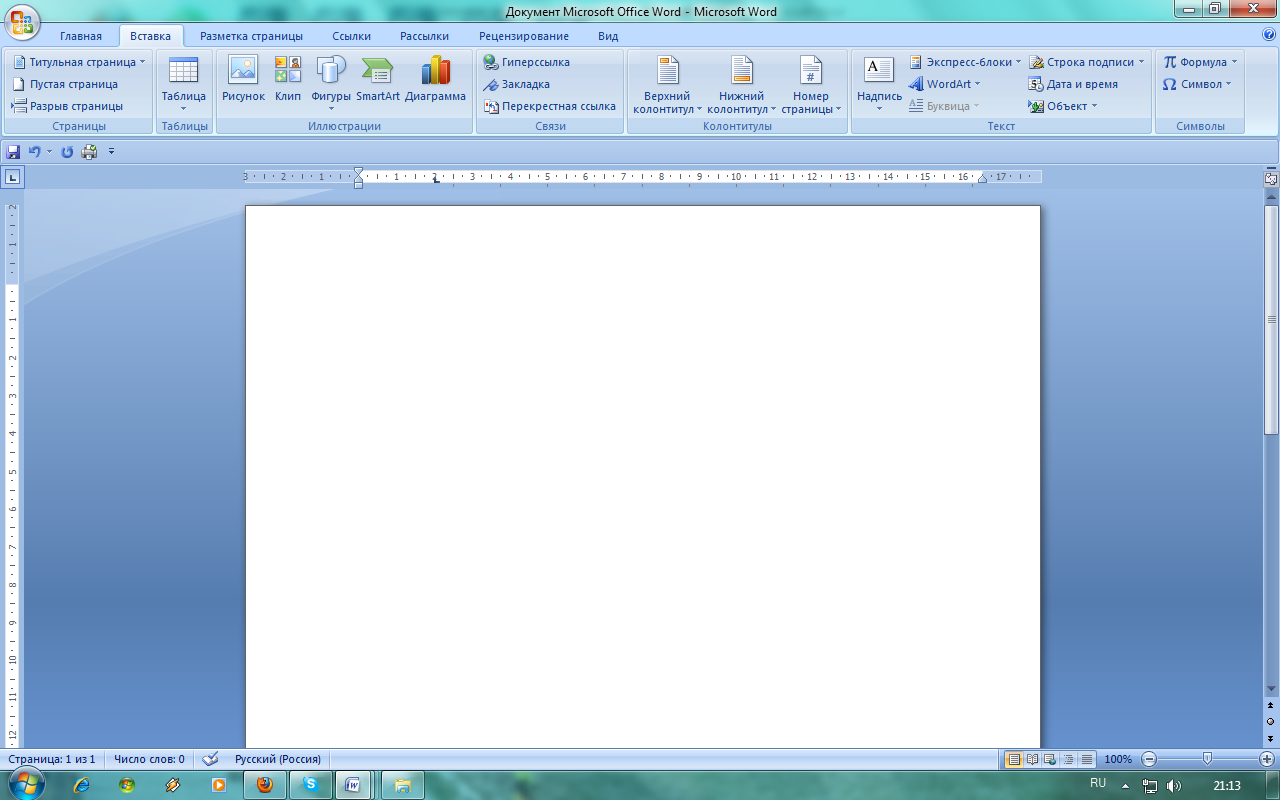Redo the action in quick access toolbar

pos(67,152)
